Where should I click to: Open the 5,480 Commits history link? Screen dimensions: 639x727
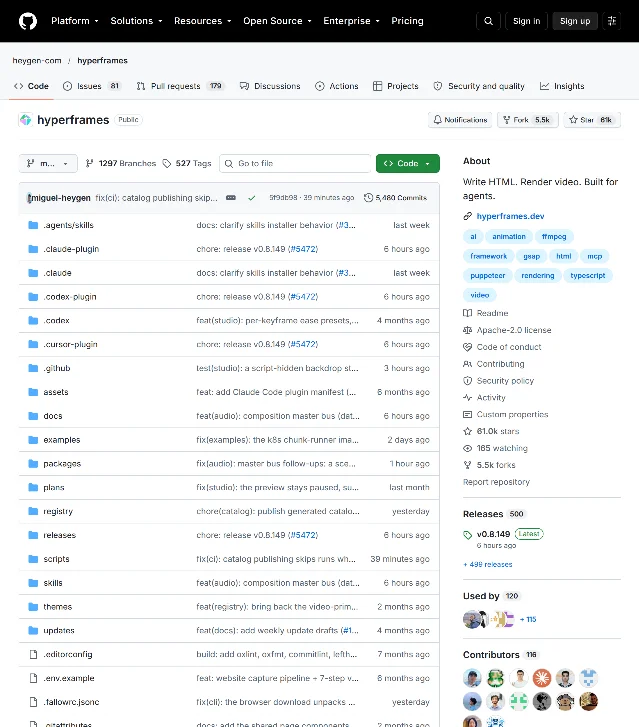point(396,198)
